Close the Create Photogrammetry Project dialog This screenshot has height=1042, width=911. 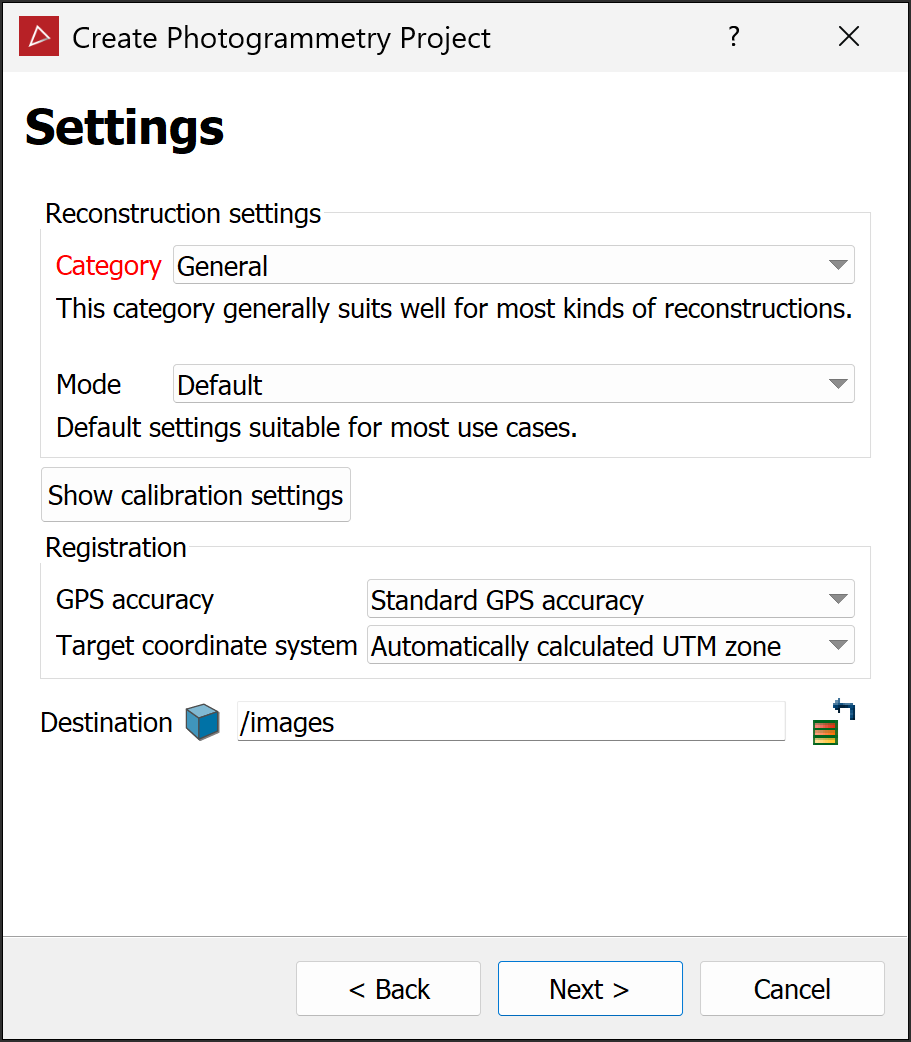click(x=848, y=37)
